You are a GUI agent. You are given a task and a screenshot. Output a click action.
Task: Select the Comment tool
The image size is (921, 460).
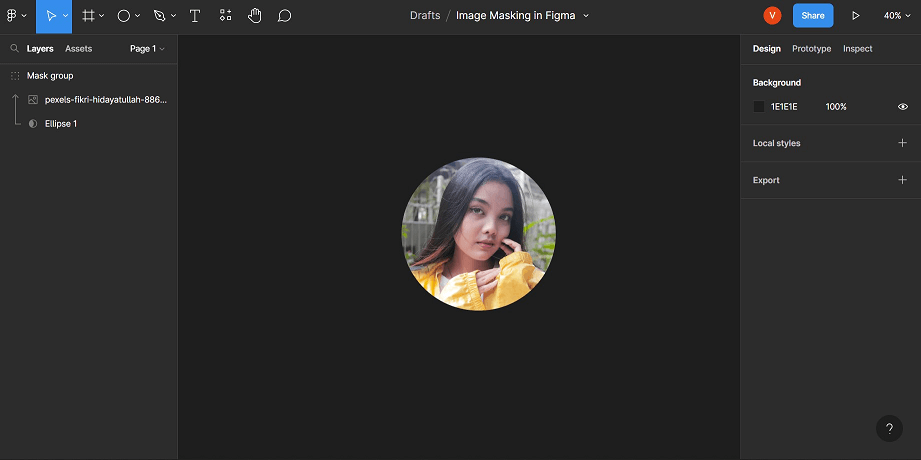coord(284,16)
